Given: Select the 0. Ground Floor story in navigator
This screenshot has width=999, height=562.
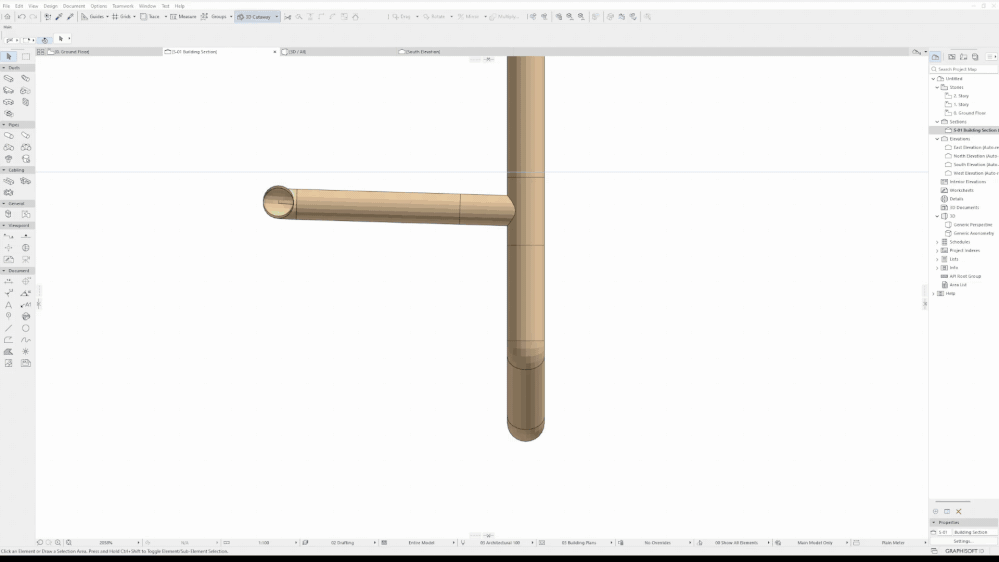Looking at the screenshot, I should click(970, 113).
